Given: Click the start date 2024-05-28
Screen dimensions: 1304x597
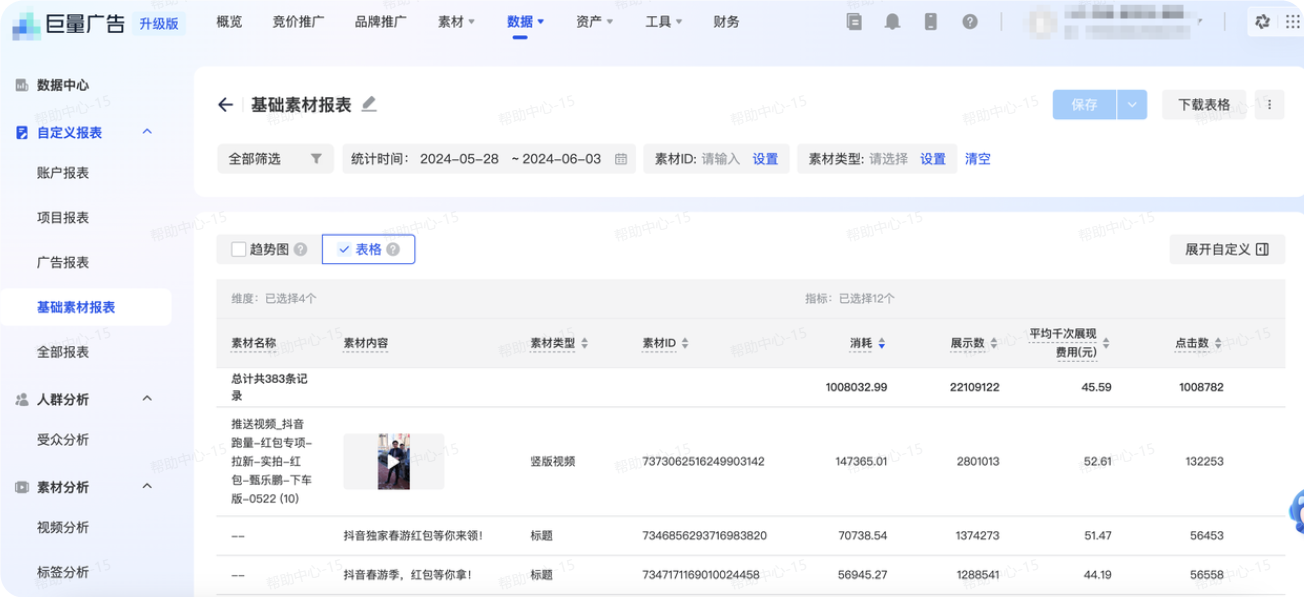Looking at the screenshot, I should pyautogui.click(x=459, y=159).
